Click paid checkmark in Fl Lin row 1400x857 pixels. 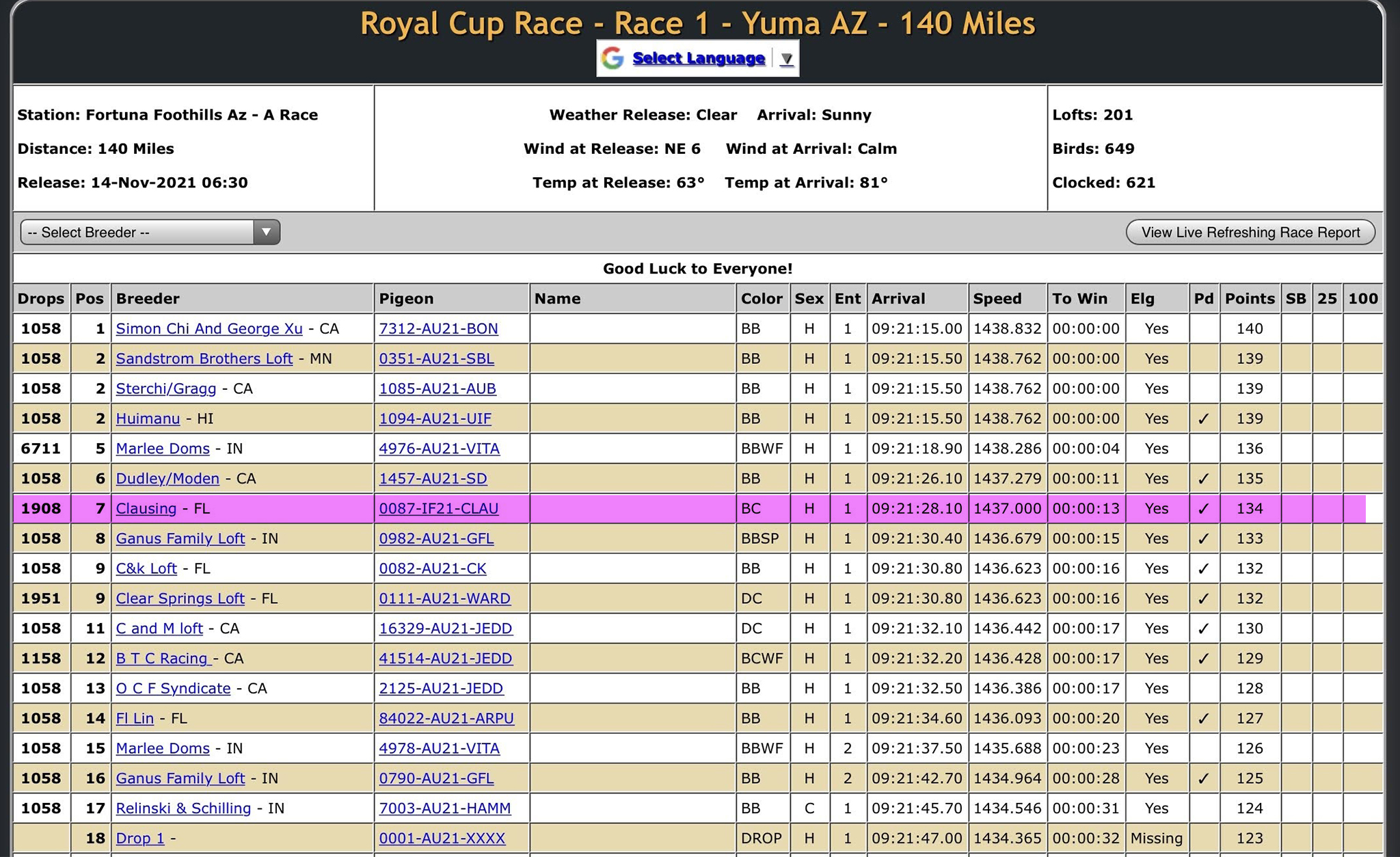pos(1203,719)
